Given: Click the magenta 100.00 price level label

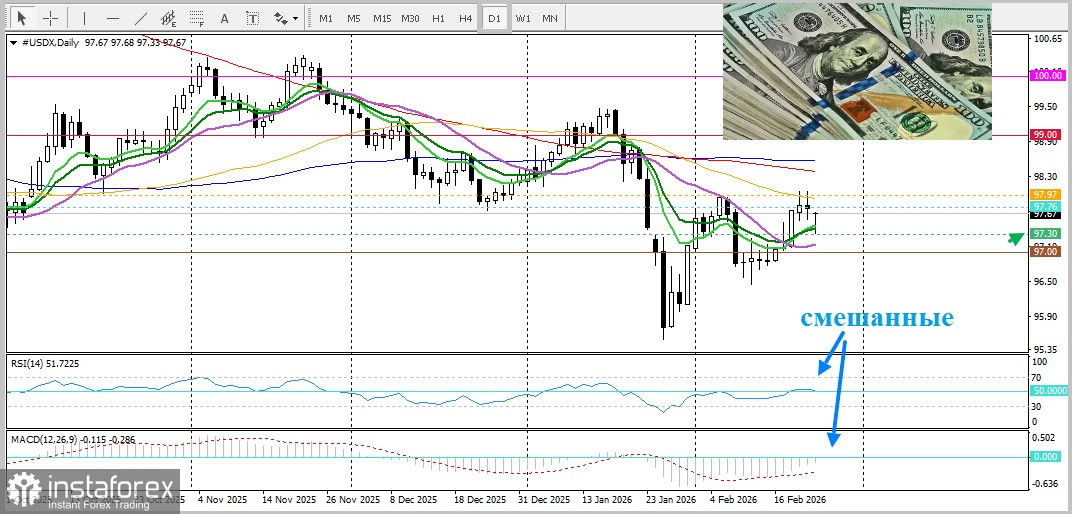Looking at the screenshot, I should 1046,75.
